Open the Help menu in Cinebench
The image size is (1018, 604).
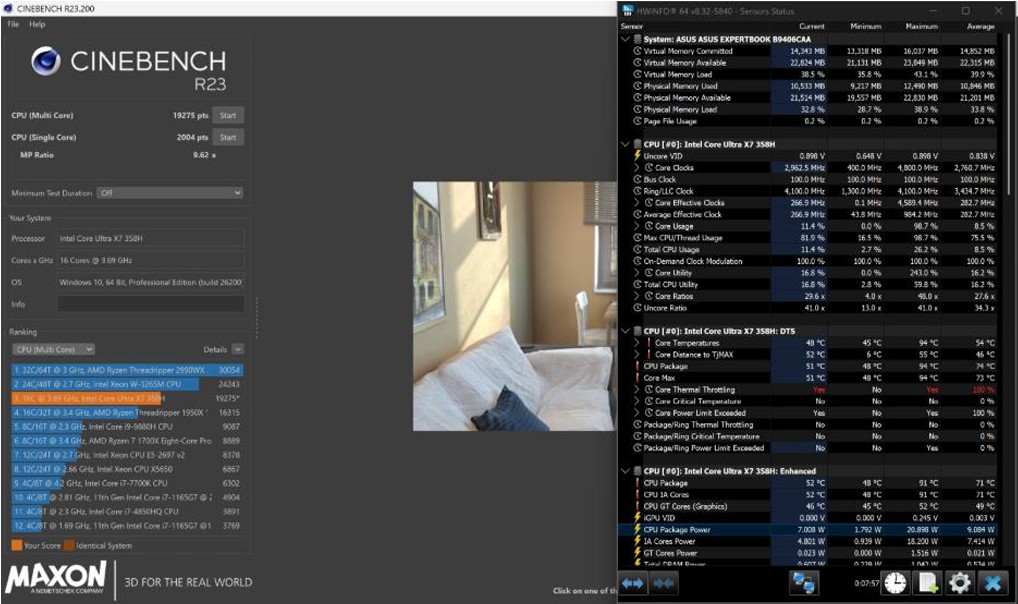[x=37, y=24]
